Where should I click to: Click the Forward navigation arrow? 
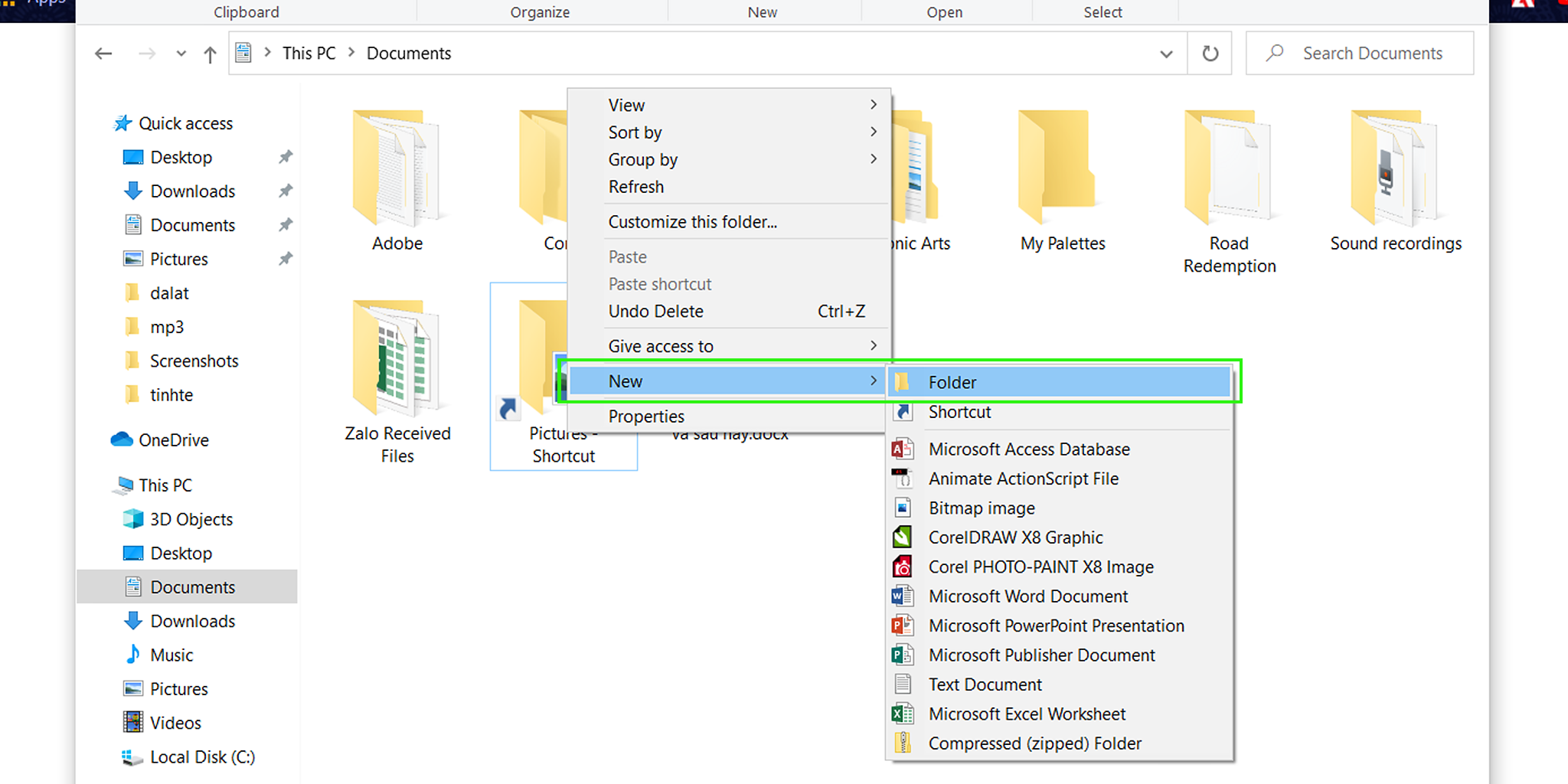pos(147,54)
